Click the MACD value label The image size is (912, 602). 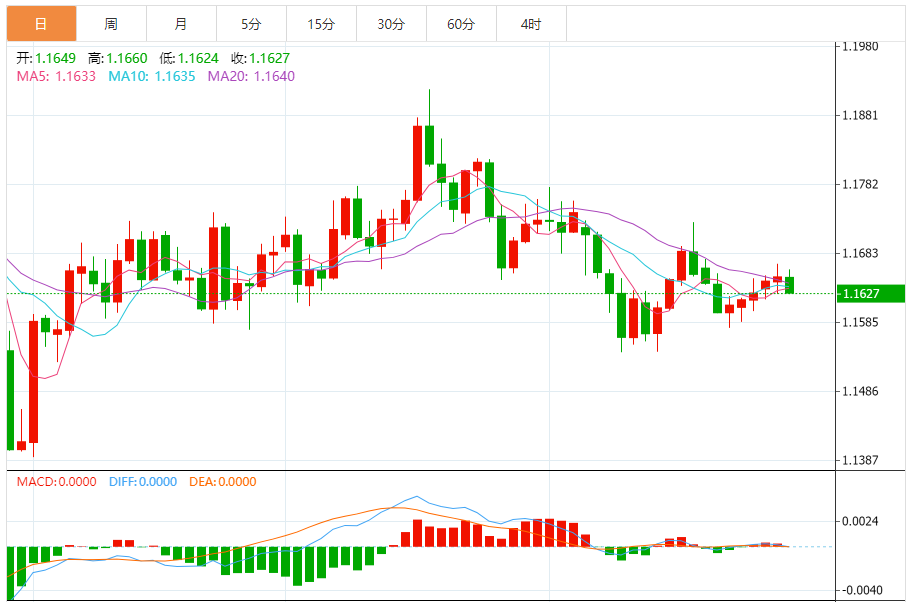pyautogui.click(x=56, y=481)
